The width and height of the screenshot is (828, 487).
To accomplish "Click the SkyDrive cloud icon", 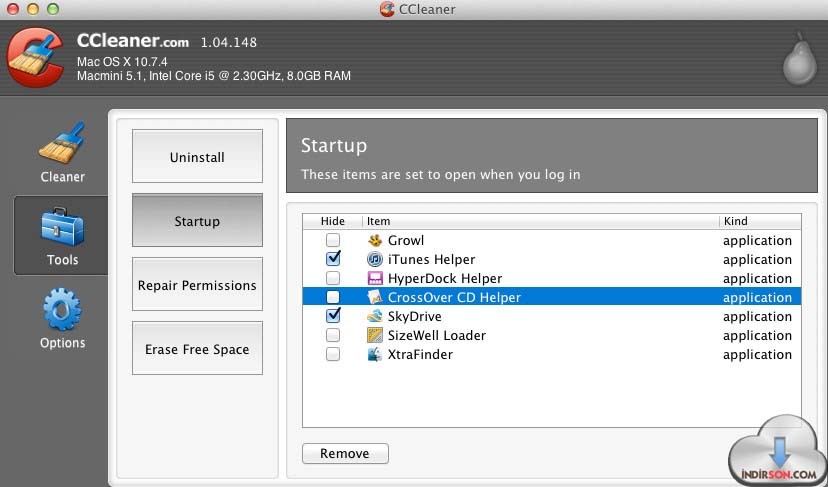I will pyautogui.click(x=374, y=316).
